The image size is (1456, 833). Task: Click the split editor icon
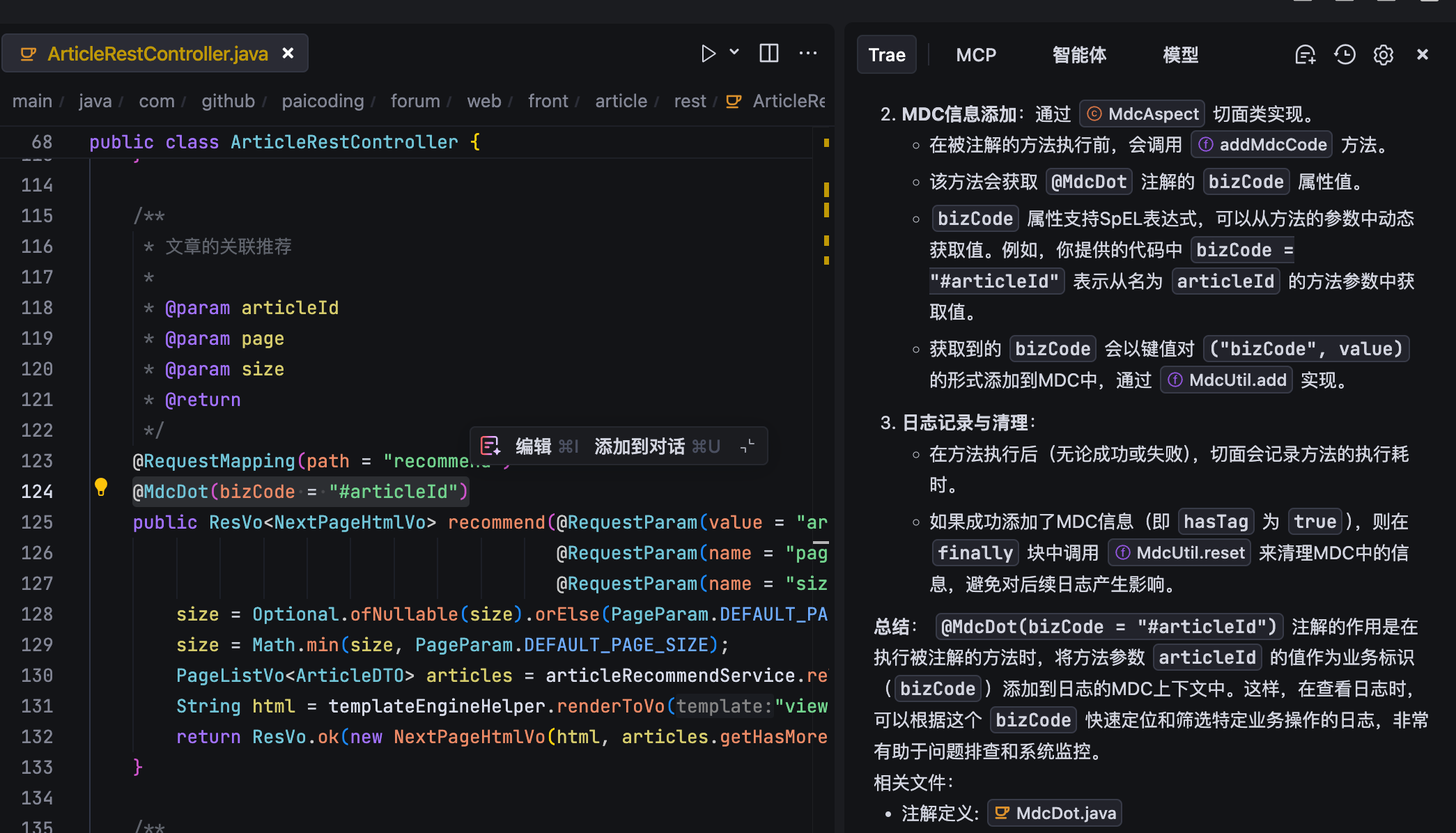point(769,54)
